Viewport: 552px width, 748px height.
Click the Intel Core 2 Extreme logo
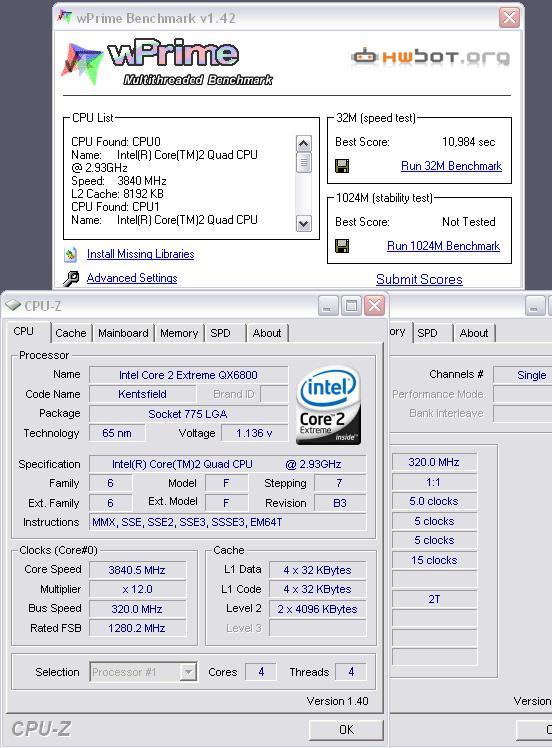coord(328,405)
